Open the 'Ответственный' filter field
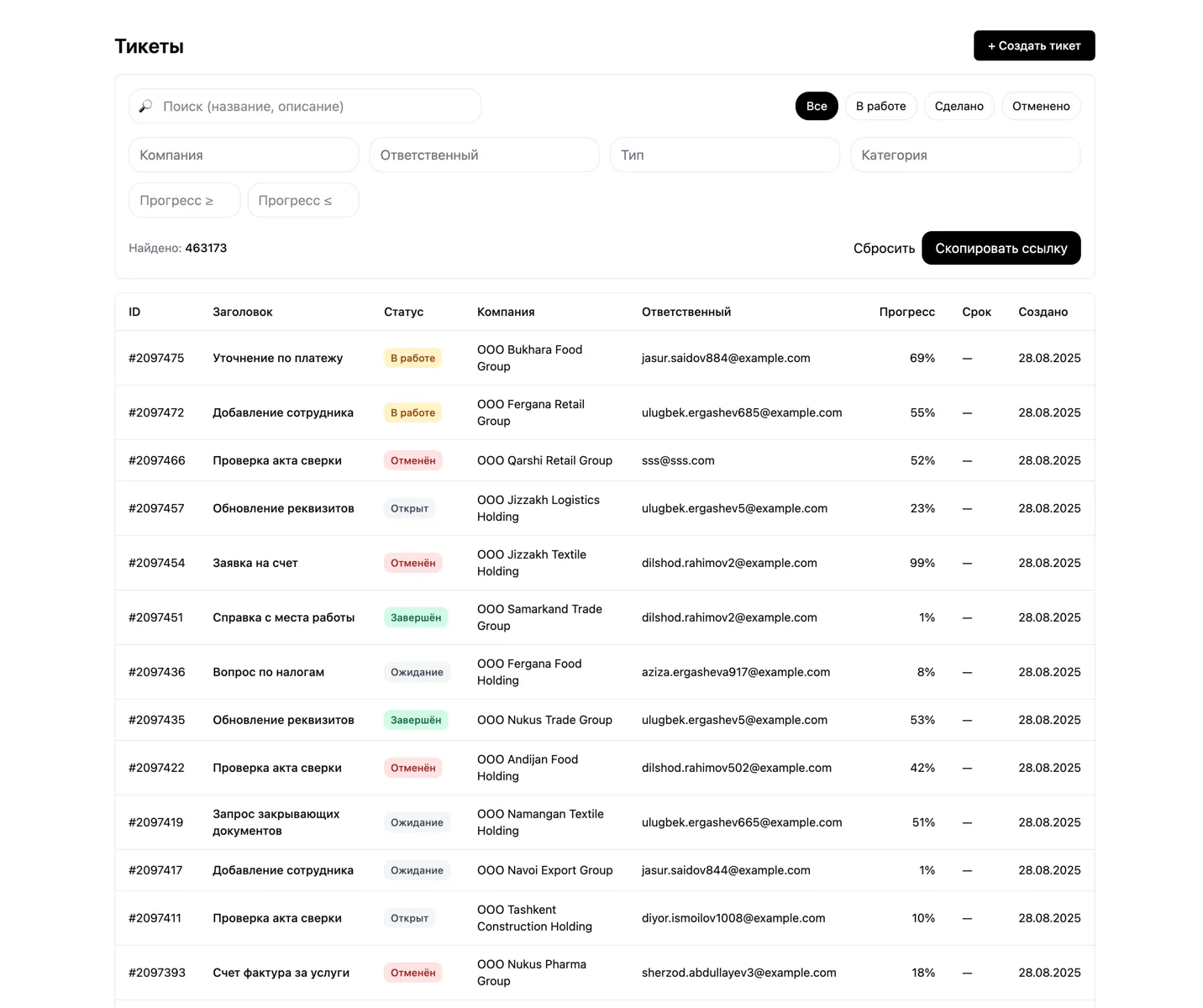The height and width of the screenshot is (1008, 1203). point(484,155)
